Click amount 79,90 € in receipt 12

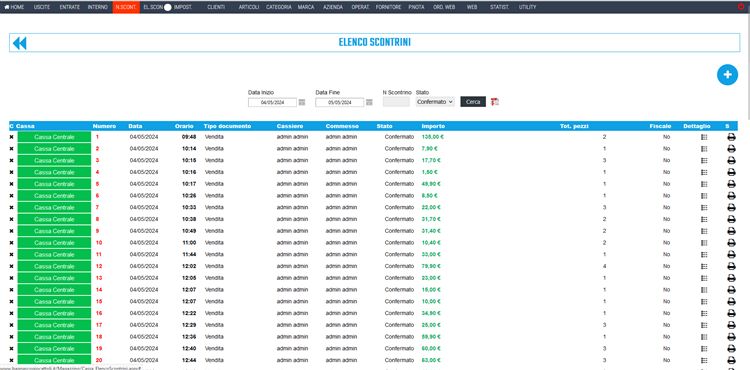431,266
